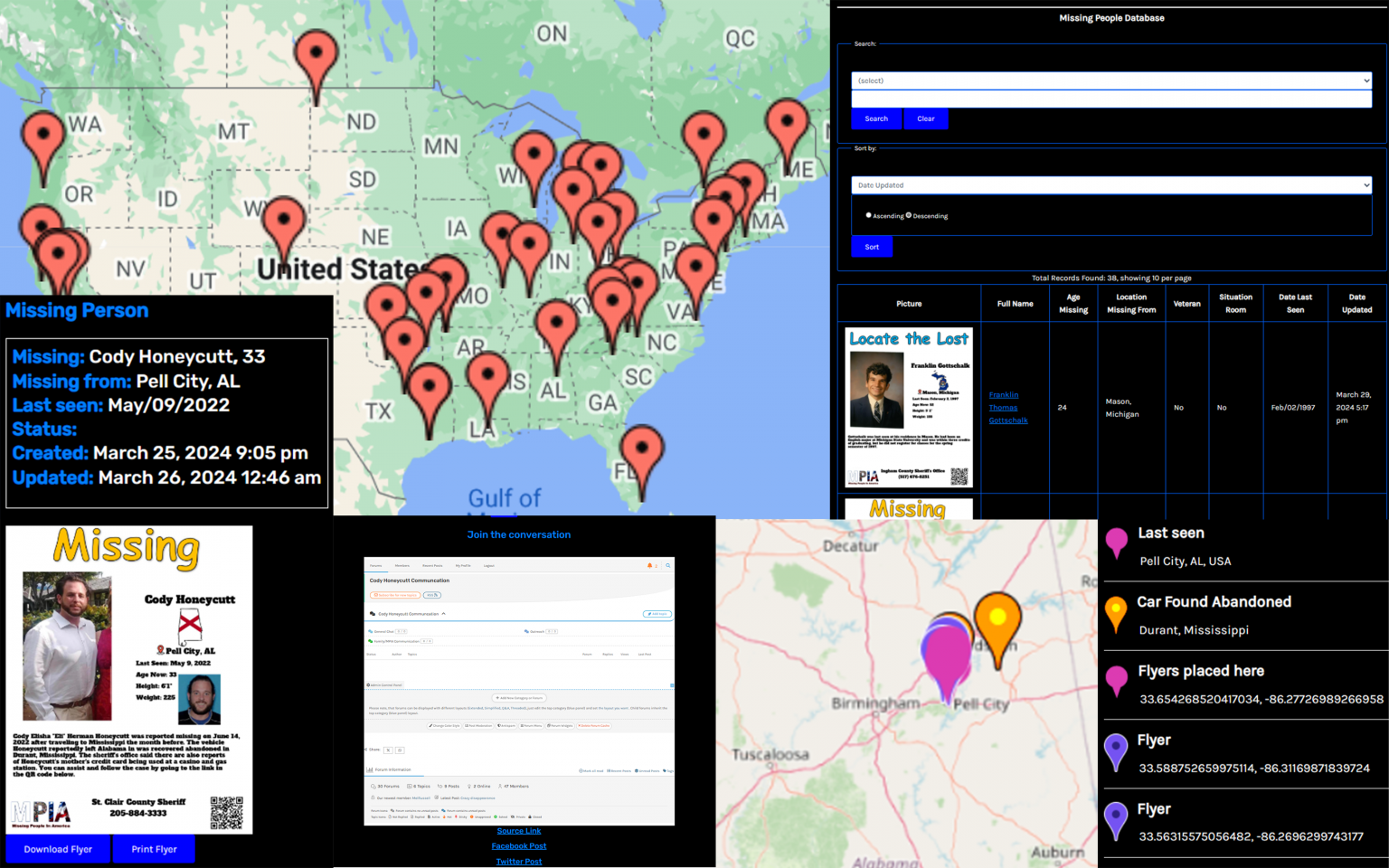Open the Facebook Post link
Screen dimensions: 1389x868
pos(518,845)
